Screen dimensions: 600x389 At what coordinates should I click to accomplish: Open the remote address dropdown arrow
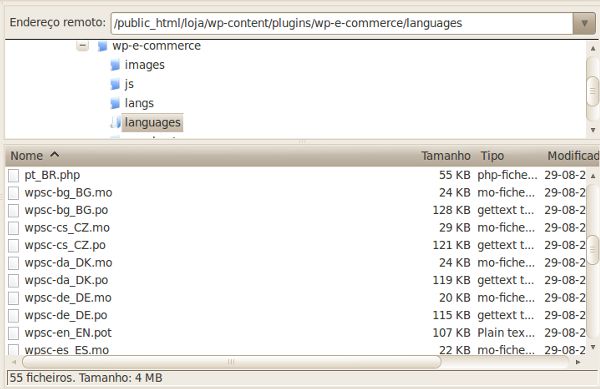pos(584,23)
